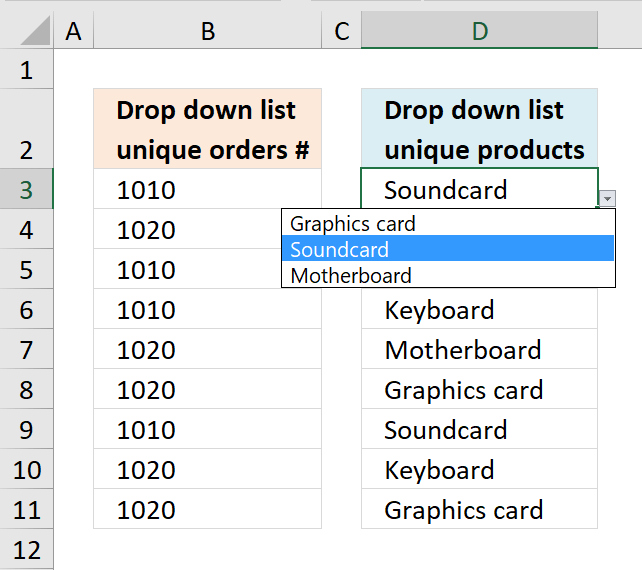The height and width of the screenshot is (570, 642).
Task: Click cell D11 containing Graphics card
Action: pos(479,509)
